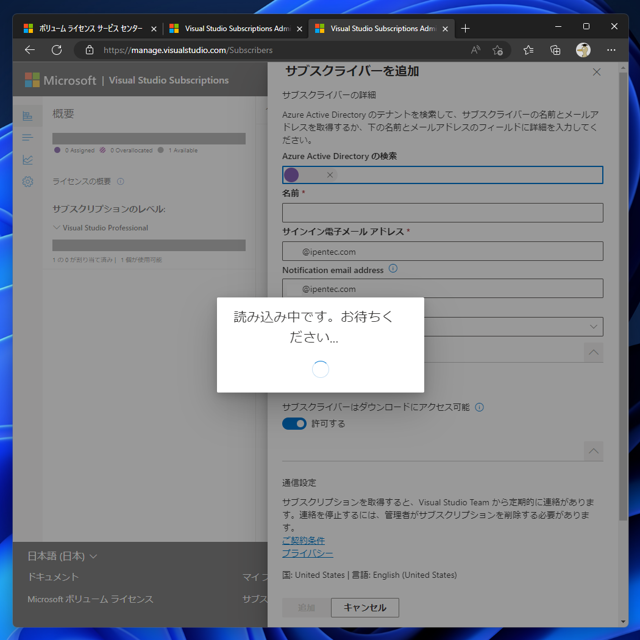
Task: Close the ボリューム ライセンス サービス センター tab
Action: point(153,29)
